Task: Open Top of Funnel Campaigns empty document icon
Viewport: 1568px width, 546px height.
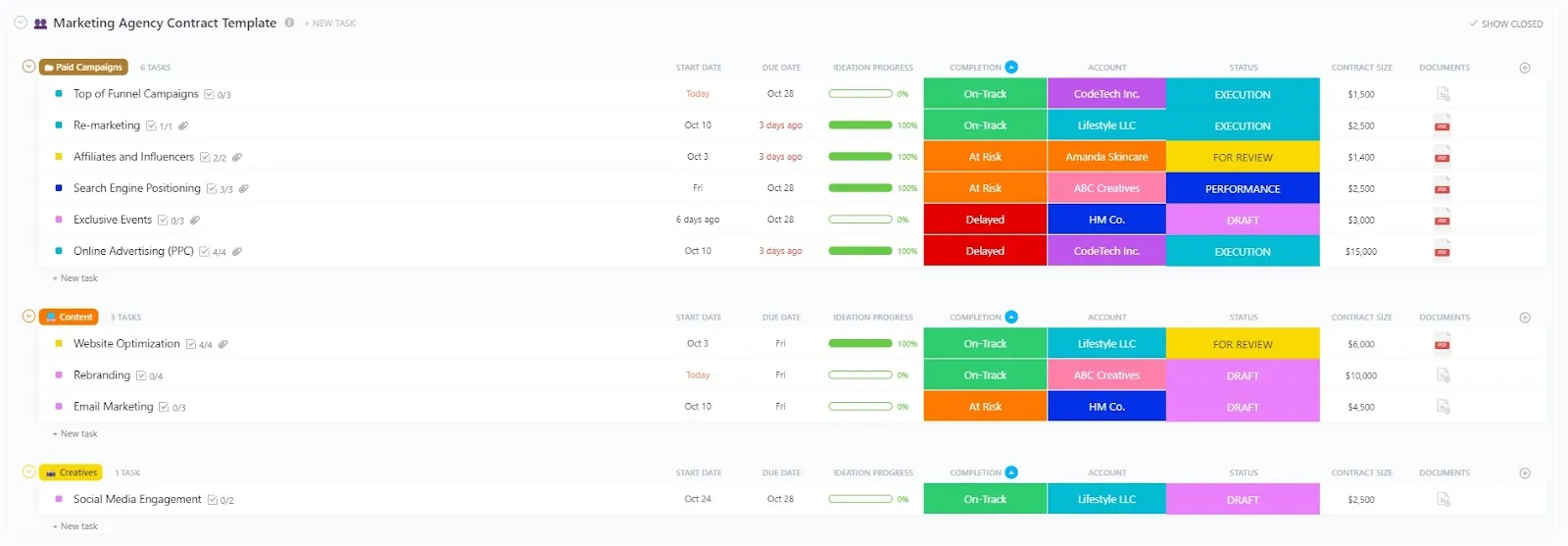Action: coord(1443,94)
